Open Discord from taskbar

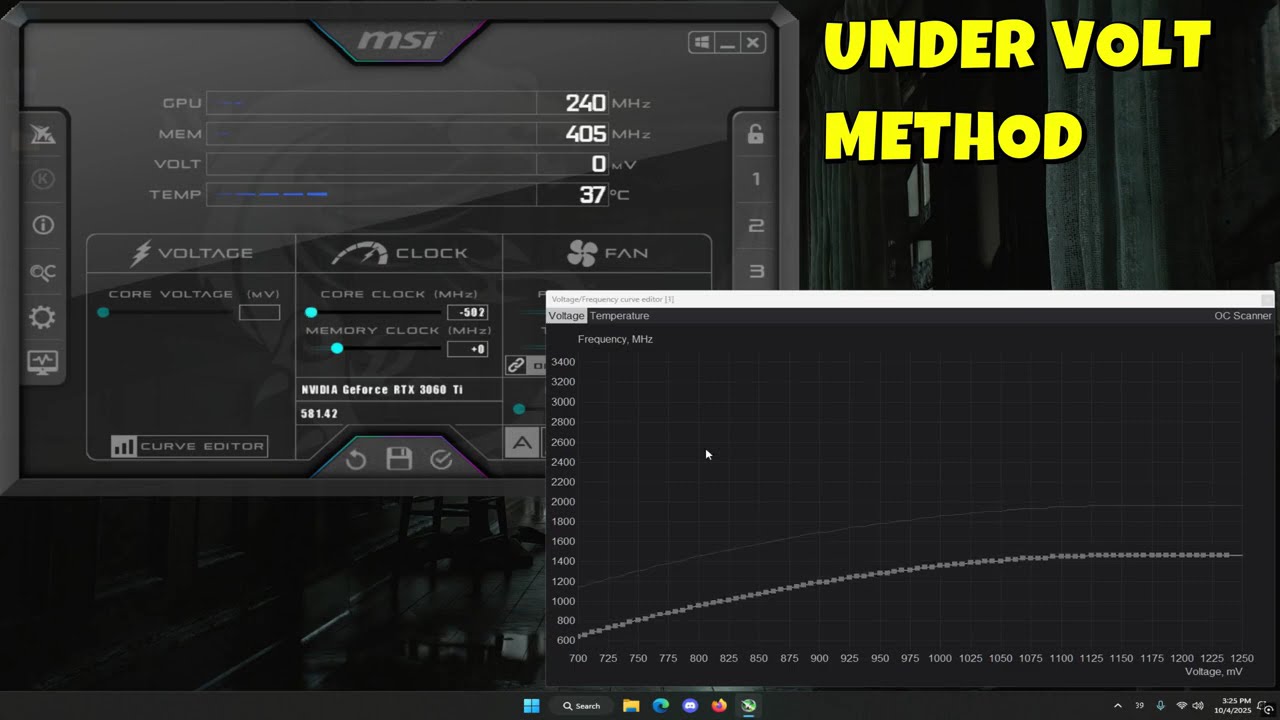pyautogui.click(x=689, y=706)
